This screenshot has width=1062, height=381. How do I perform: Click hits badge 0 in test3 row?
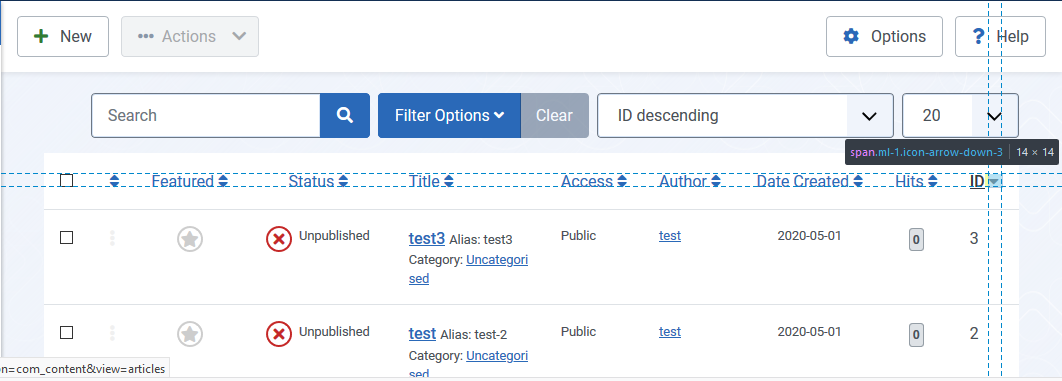click(916, 240)
